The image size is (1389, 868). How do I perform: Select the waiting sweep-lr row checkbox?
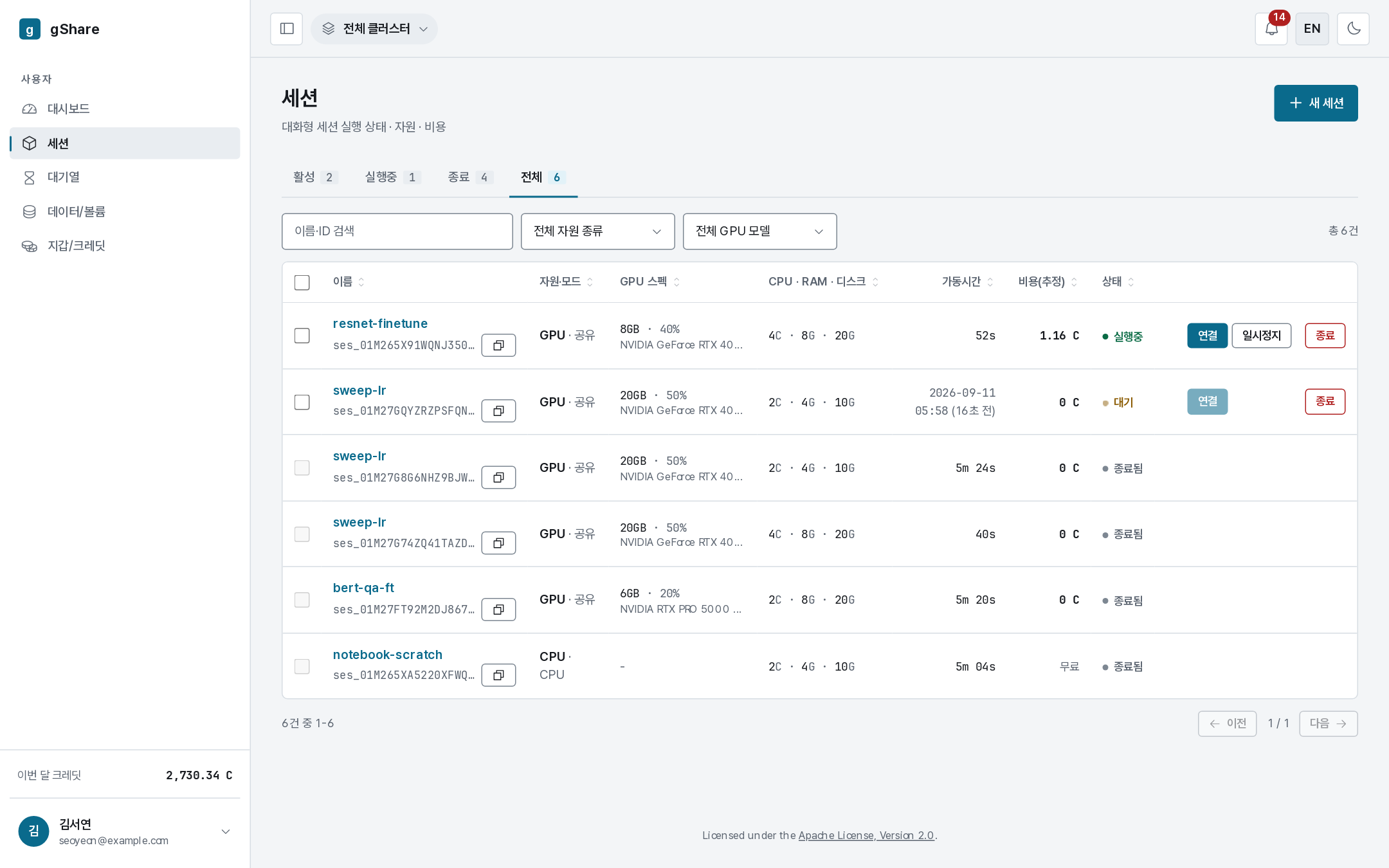pyautogui.click(x=302, y=402)
